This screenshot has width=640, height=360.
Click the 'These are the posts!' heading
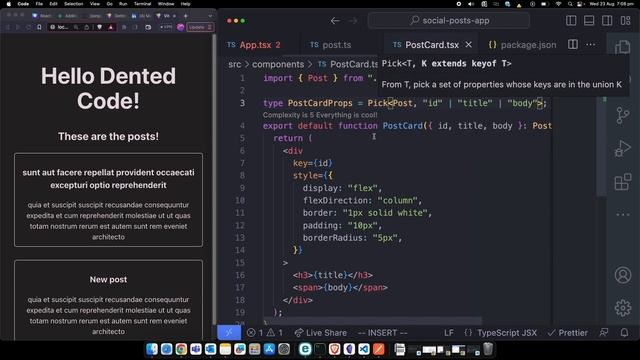(x=108, y=136)
